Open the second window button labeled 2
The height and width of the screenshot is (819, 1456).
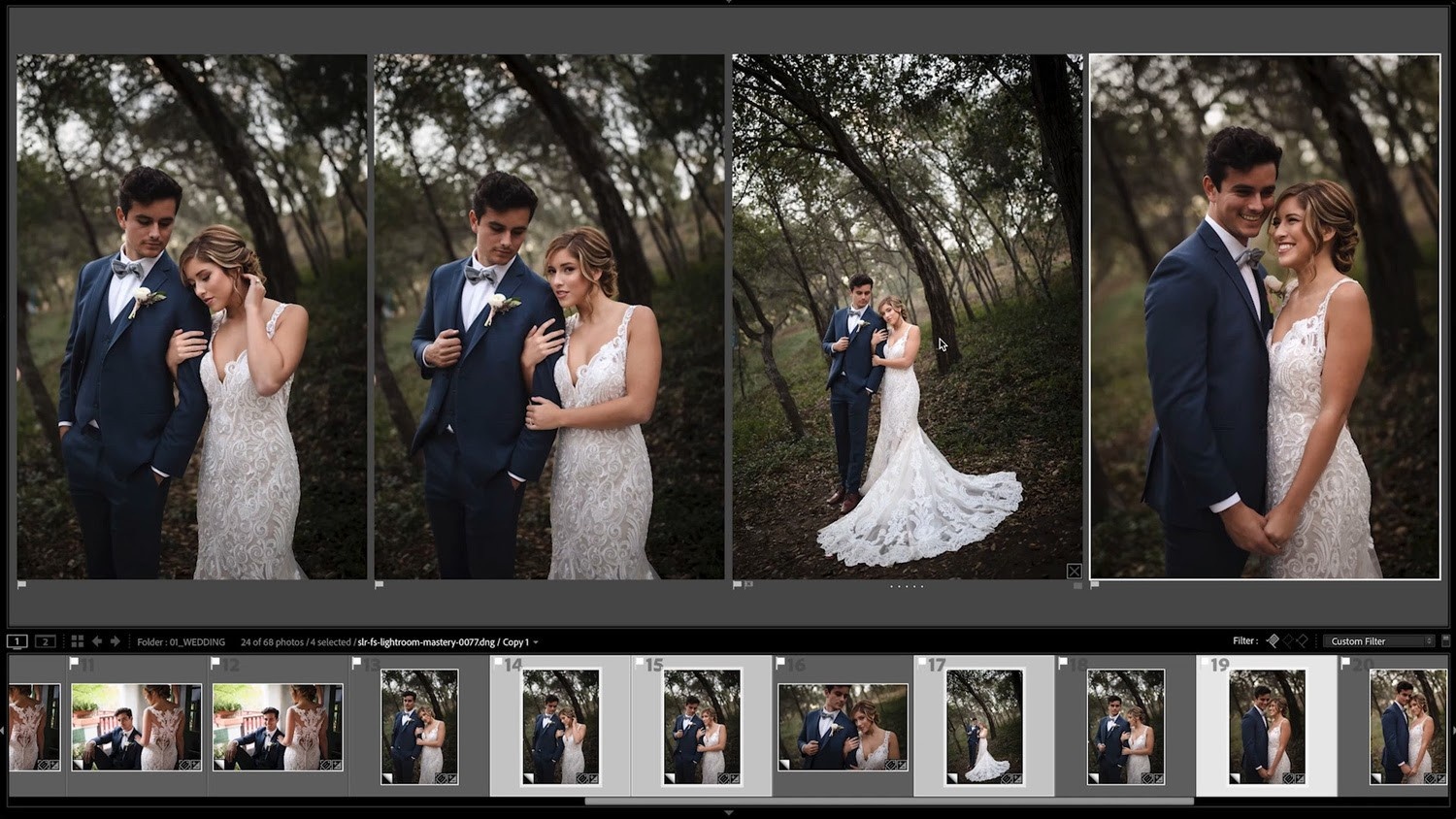(x=45, y=641)
